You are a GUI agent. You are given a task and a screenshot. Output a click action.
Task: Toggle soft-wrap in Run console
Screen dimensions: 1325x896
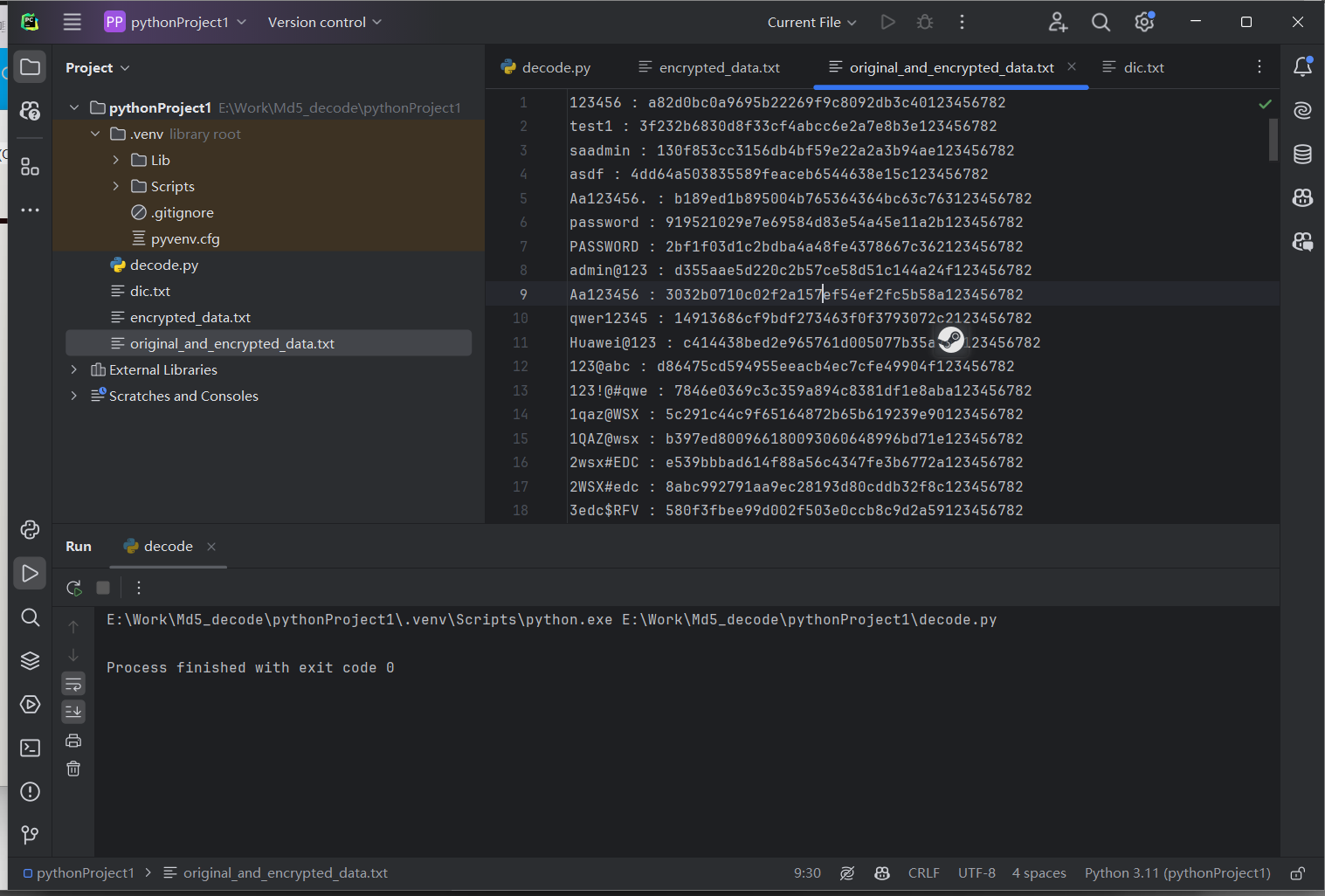point(73,684)
